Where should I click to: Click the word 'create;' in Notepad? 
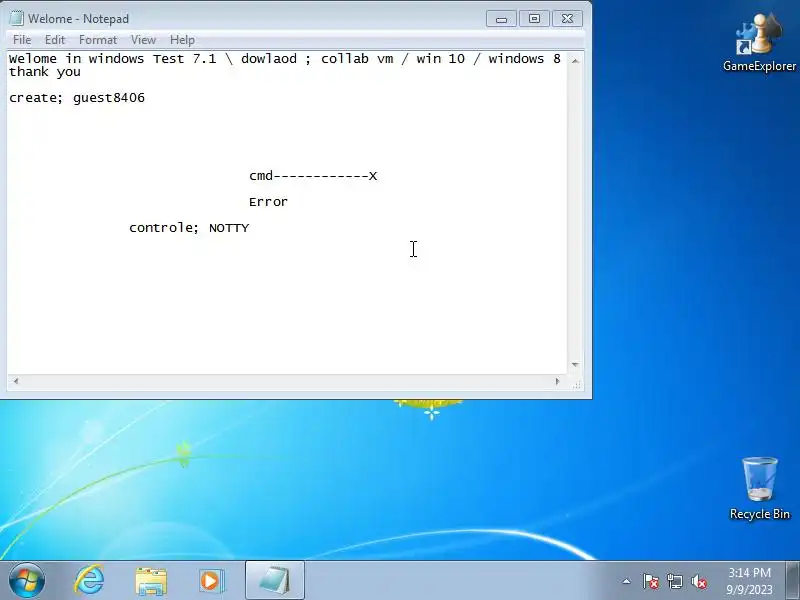tap(36, 97)
